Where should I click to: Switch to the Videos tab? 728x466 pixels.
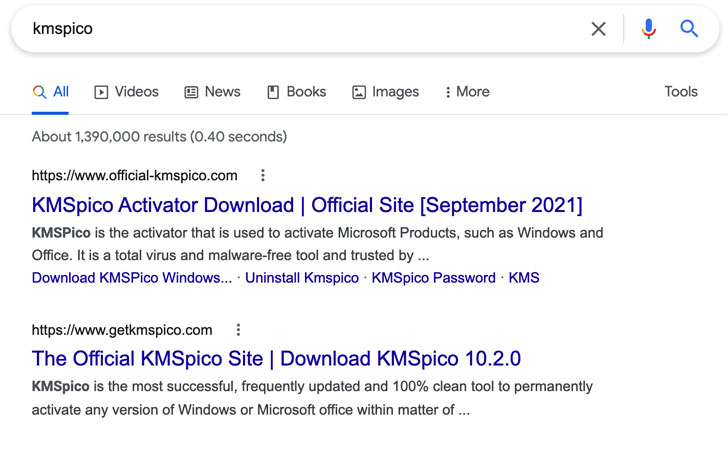(x=126, y=92)
